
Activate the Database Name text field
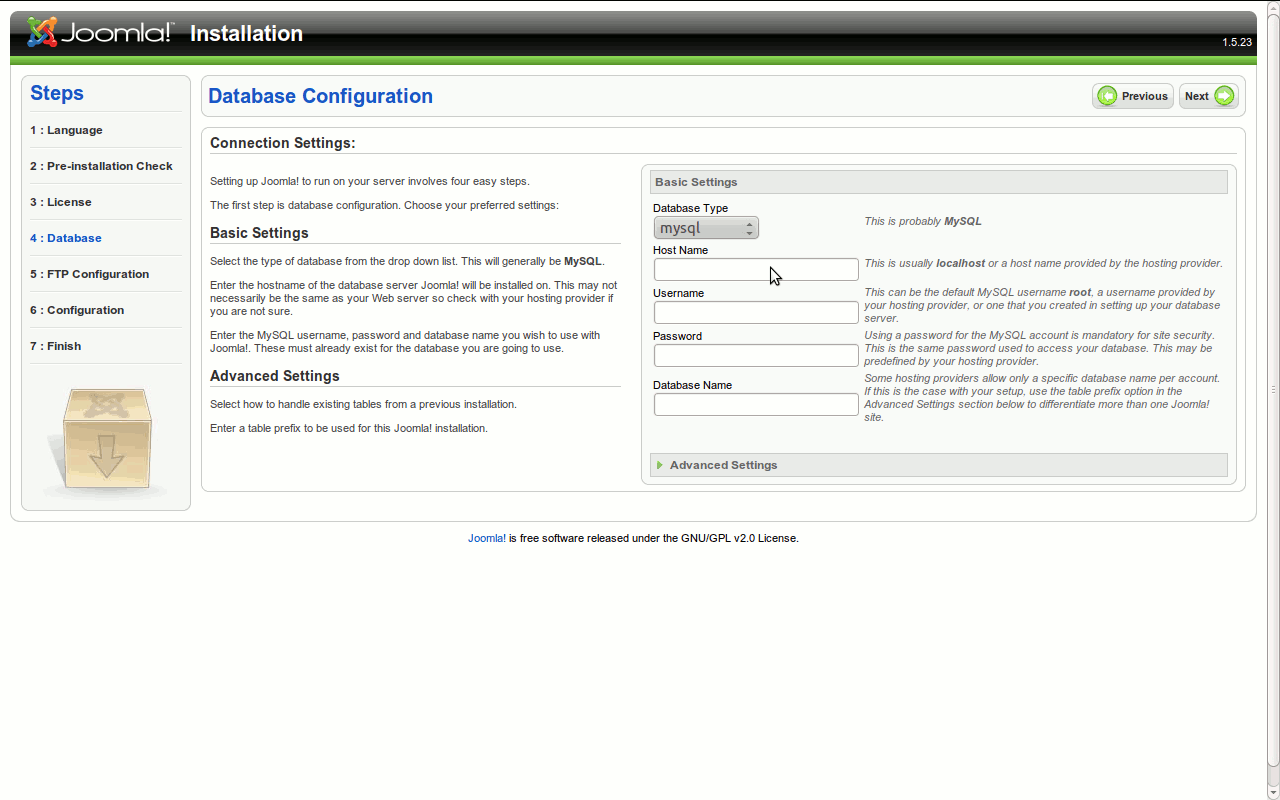(x=756, y=405)
